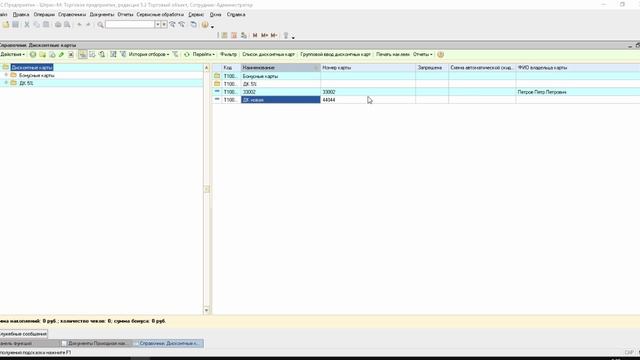Screen dimensions: 640x360
Task: Click the M+ memory add button
Action: click(264, 36)
